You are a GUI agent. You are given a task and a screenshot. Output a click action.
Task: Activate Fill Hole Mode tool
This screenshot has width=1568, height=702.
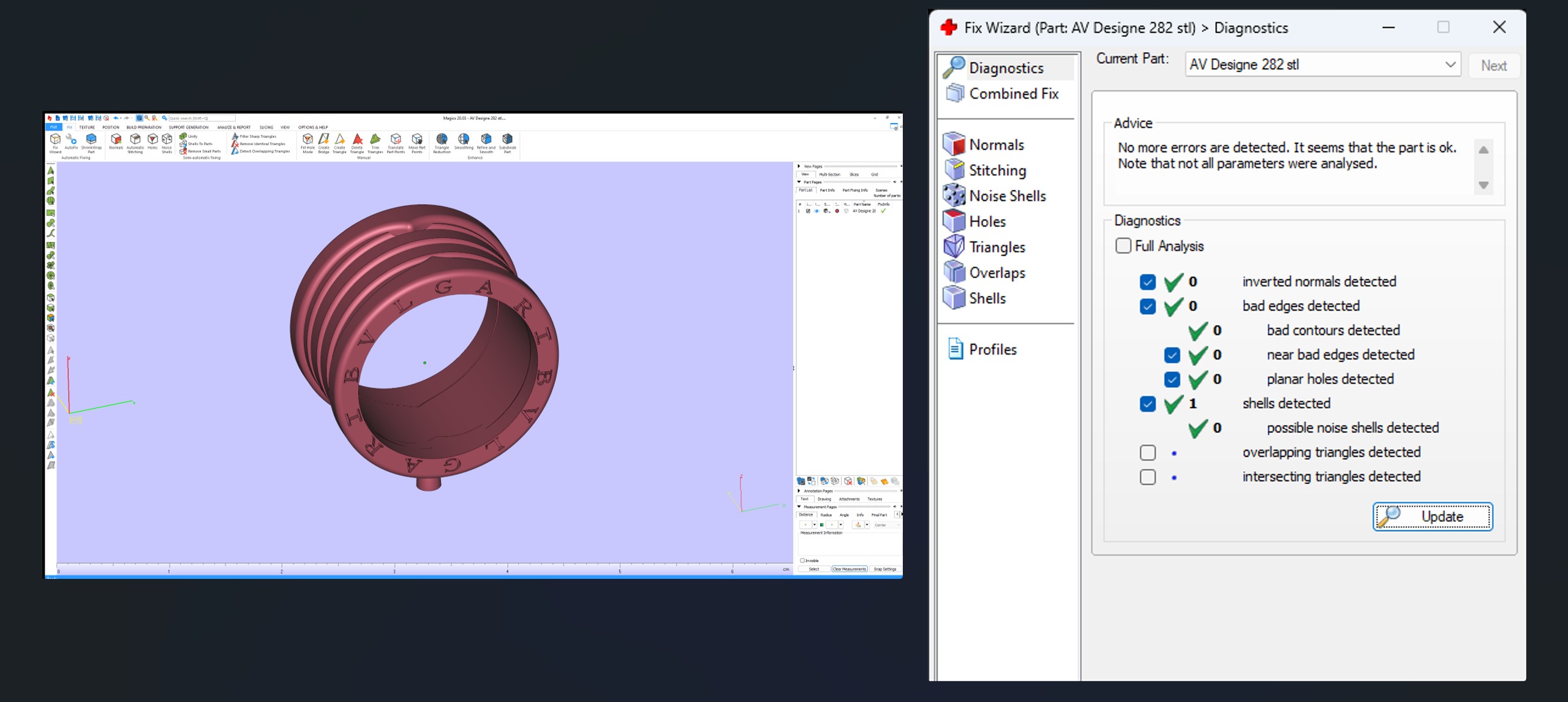[307, 143]
